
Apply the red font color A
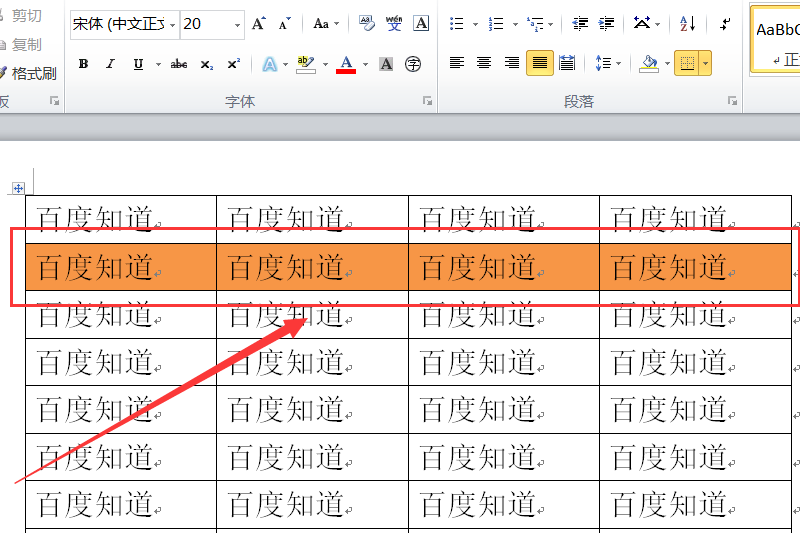point(346,65)
